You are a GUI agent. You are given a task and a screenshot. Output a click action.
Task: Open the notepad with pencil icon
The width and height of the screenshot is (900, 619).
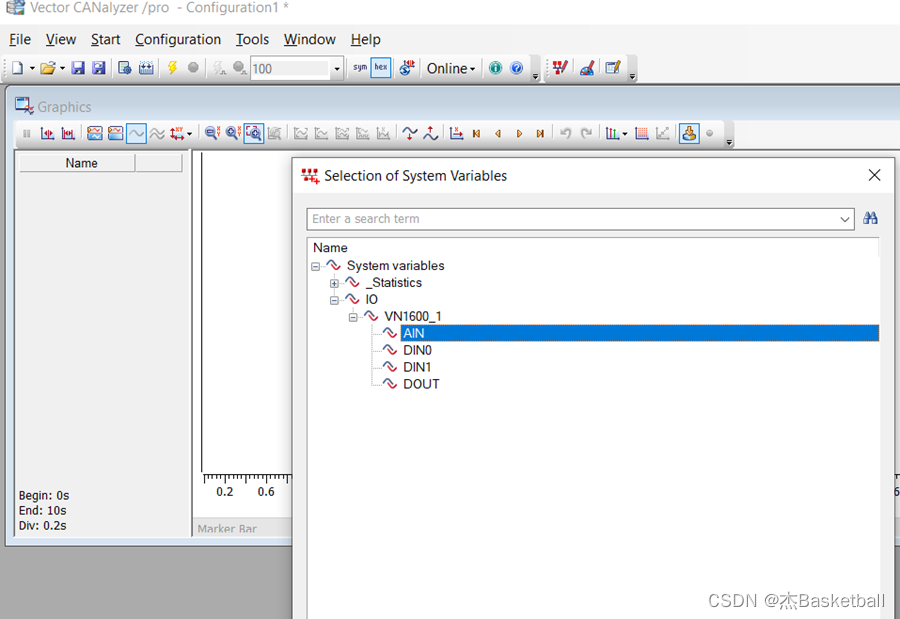coord(613,68)
